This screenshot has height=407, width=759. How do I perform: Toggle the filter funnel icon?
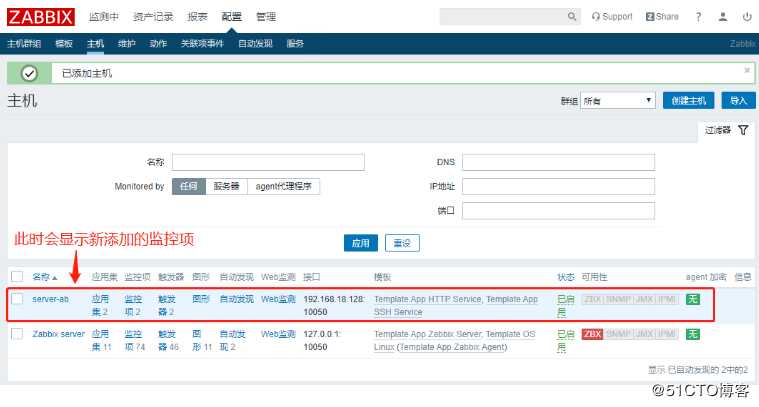743,130
